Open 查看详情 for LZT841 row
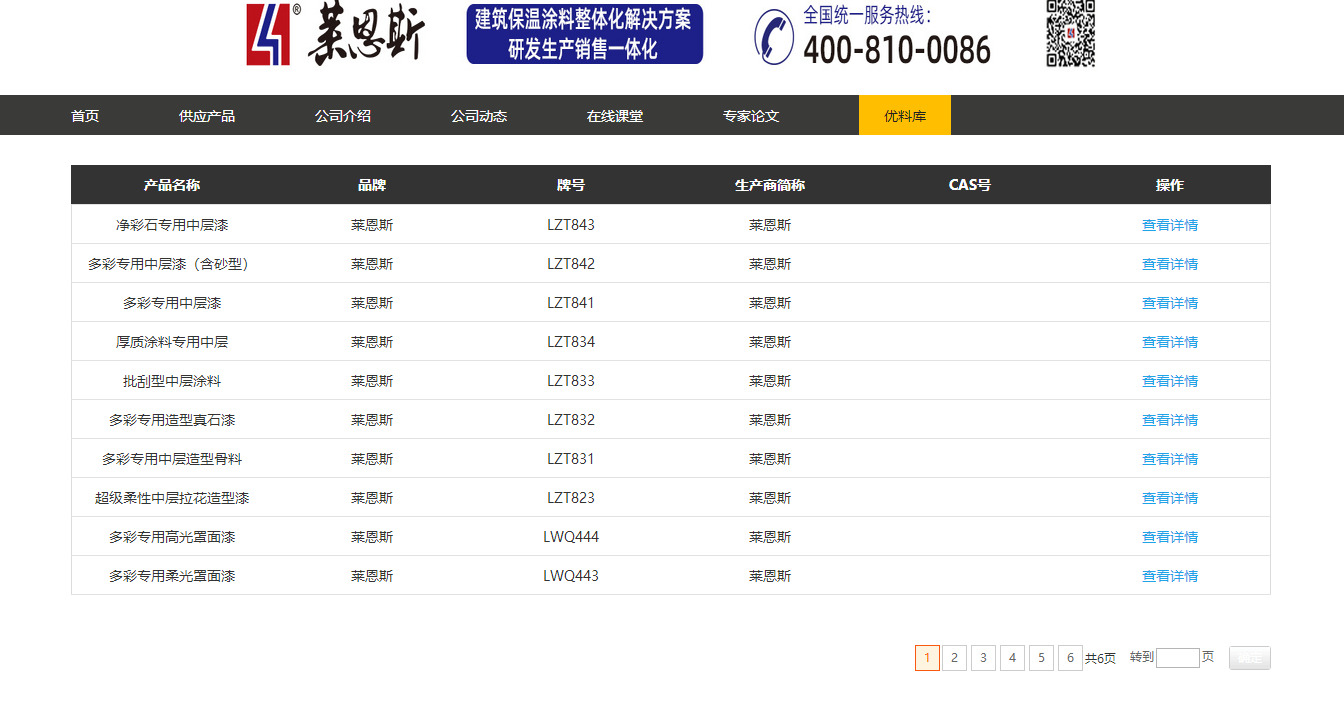This screenshot has height=701, width=1344. click(x=1170, y=303)
